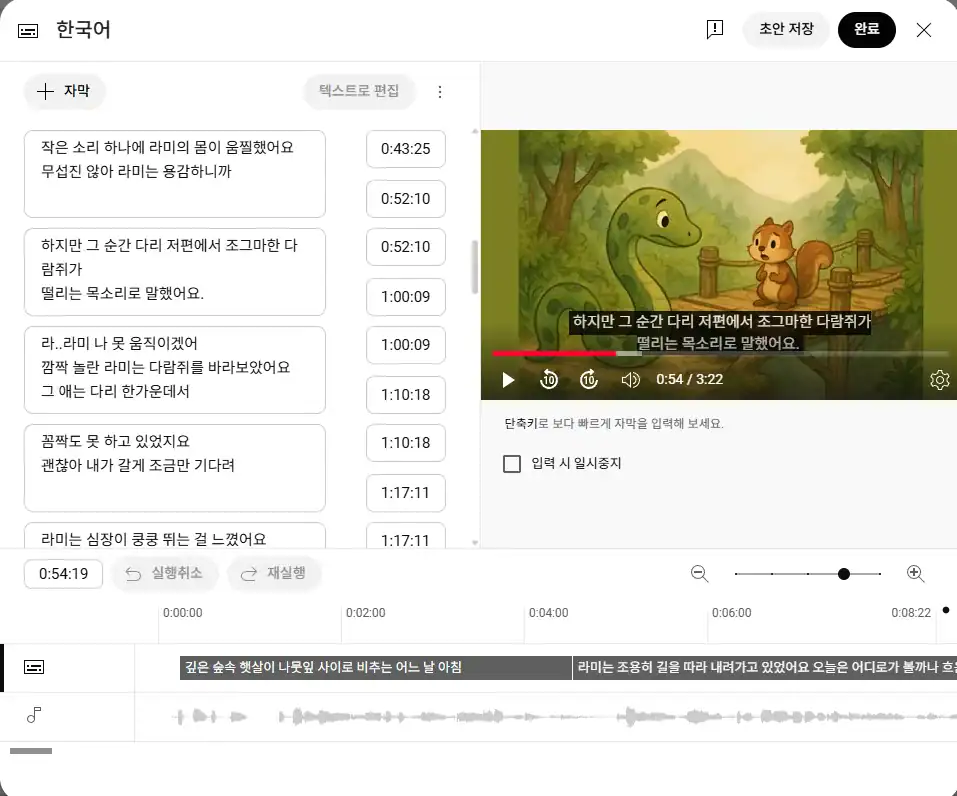Open the three-dot more options menu

coord(440,92)
